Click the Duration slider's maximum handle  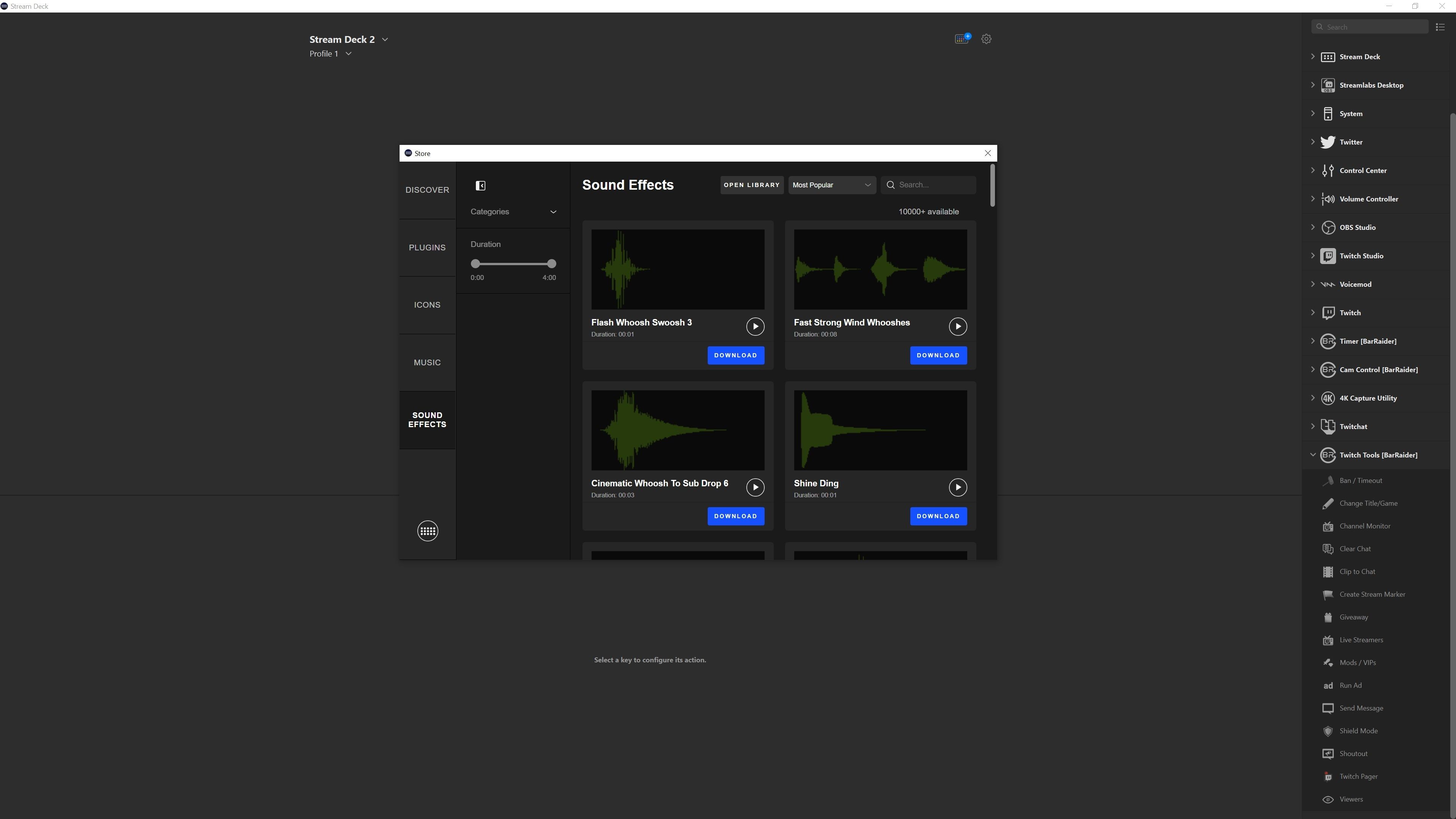click(552, 263)
